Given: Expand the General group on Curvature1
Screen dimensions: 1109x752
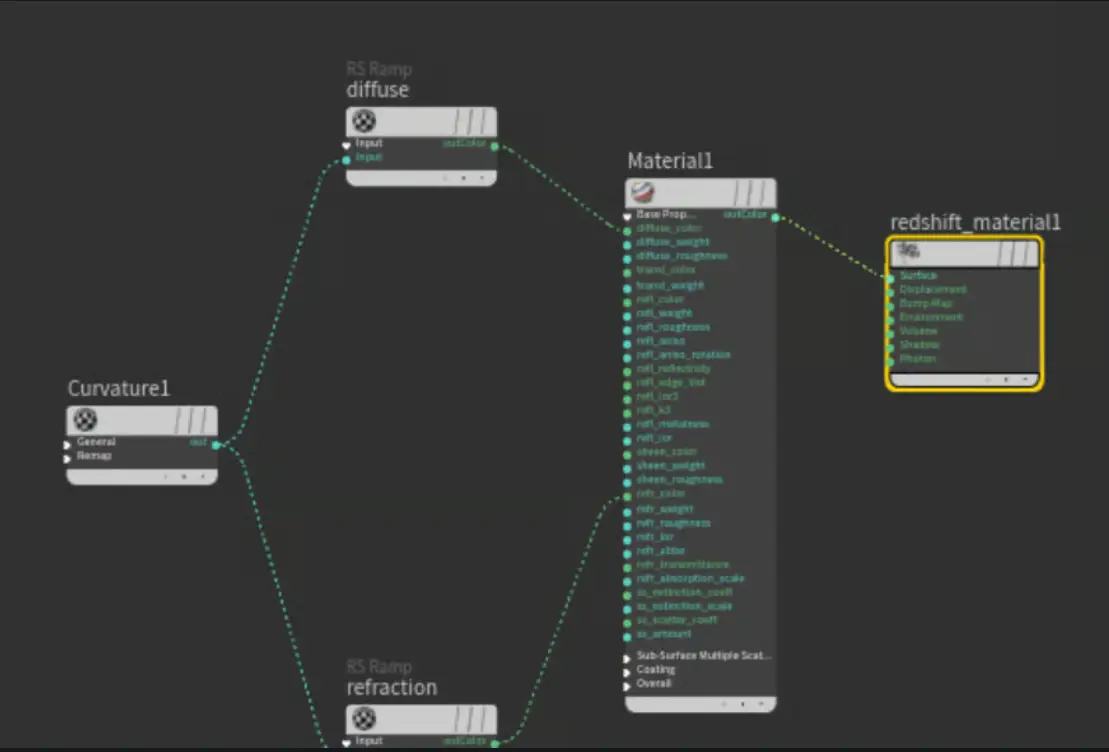Looking at the screenshot, I should pyautogui.click(x=69, y=443).
